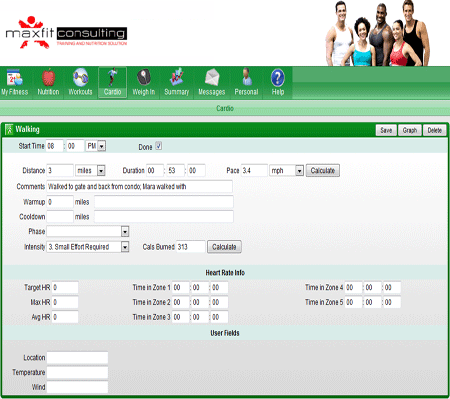Image resolution: width=450 pixels, height=399 pixels.
Task: Click the Save button
Action: tap(386, 130)
